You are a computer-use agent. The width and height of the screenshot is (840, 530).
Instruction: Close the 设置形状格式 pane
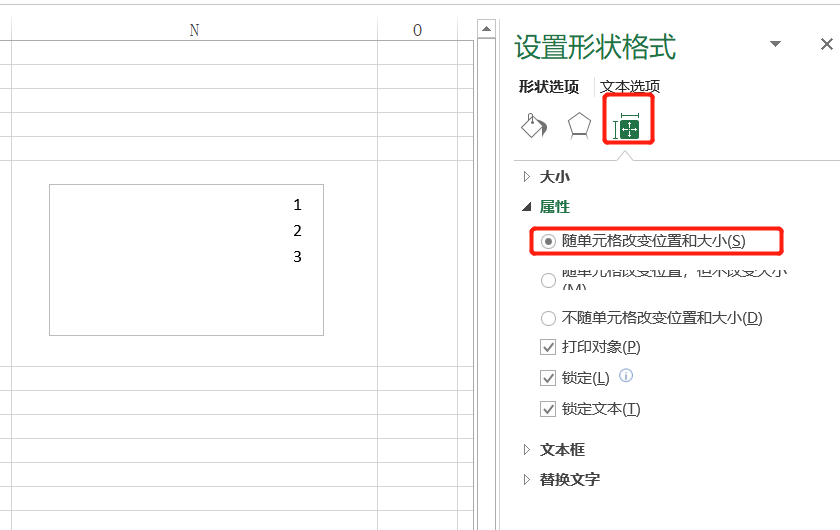pyautogui.click(x=827, y=44)
